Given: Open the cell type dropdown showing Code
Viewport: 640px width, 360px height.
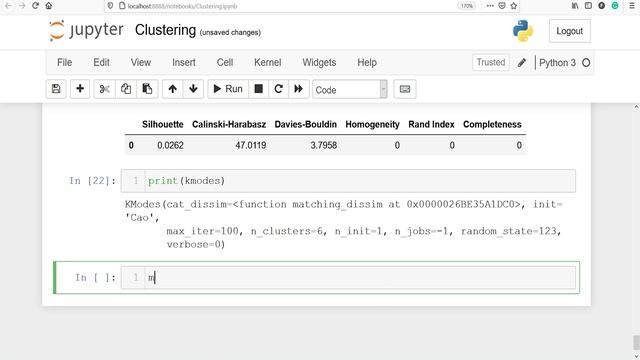Looking at the screenshot, I should click(x=350, y=89).
